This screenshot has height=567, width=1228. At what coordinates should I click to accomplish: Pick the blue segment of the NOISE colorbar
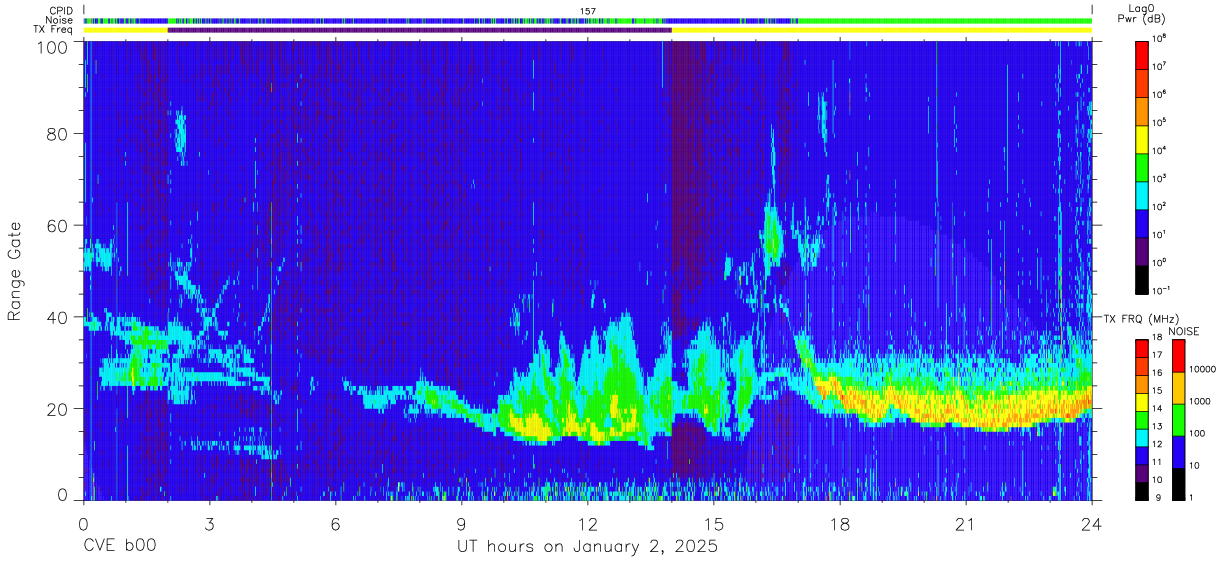[1179, 451]
